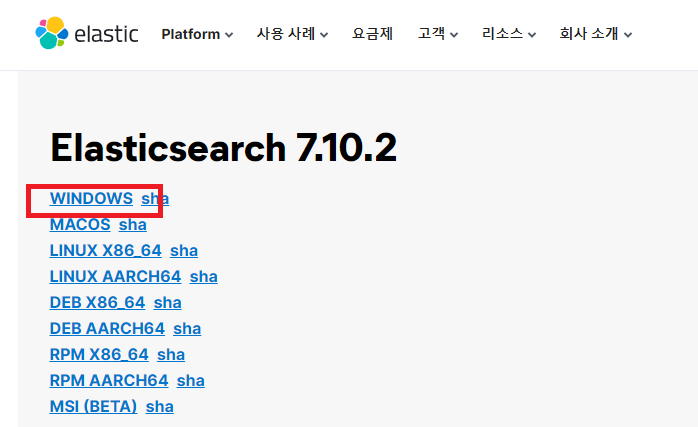Open the sha link for DEB AARCH64
The width and height of the screenshot is (698, 427).
(x=187, y=329)
